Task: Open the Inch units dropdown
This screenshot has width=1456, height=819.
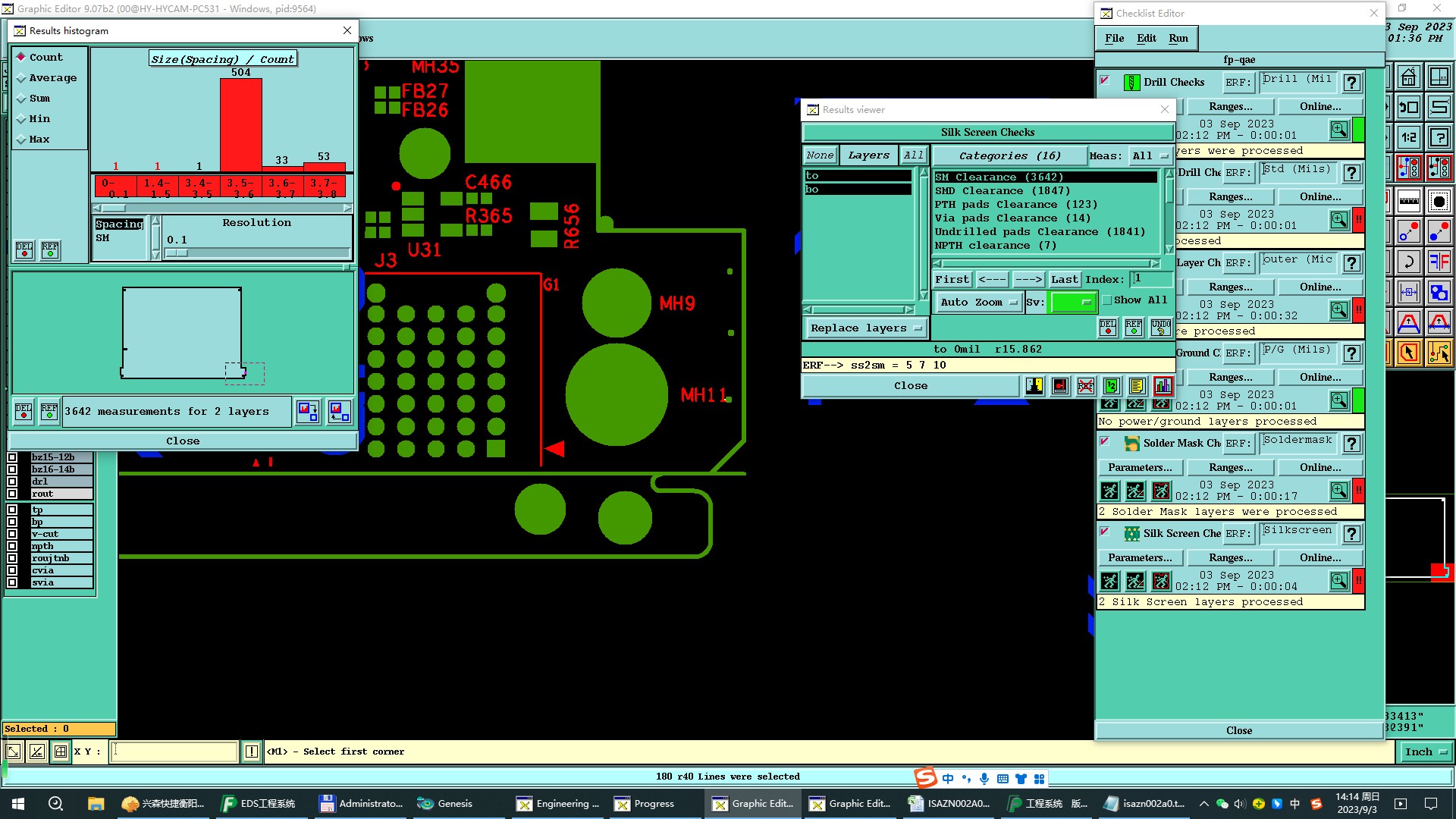Action: (1426, 752)
